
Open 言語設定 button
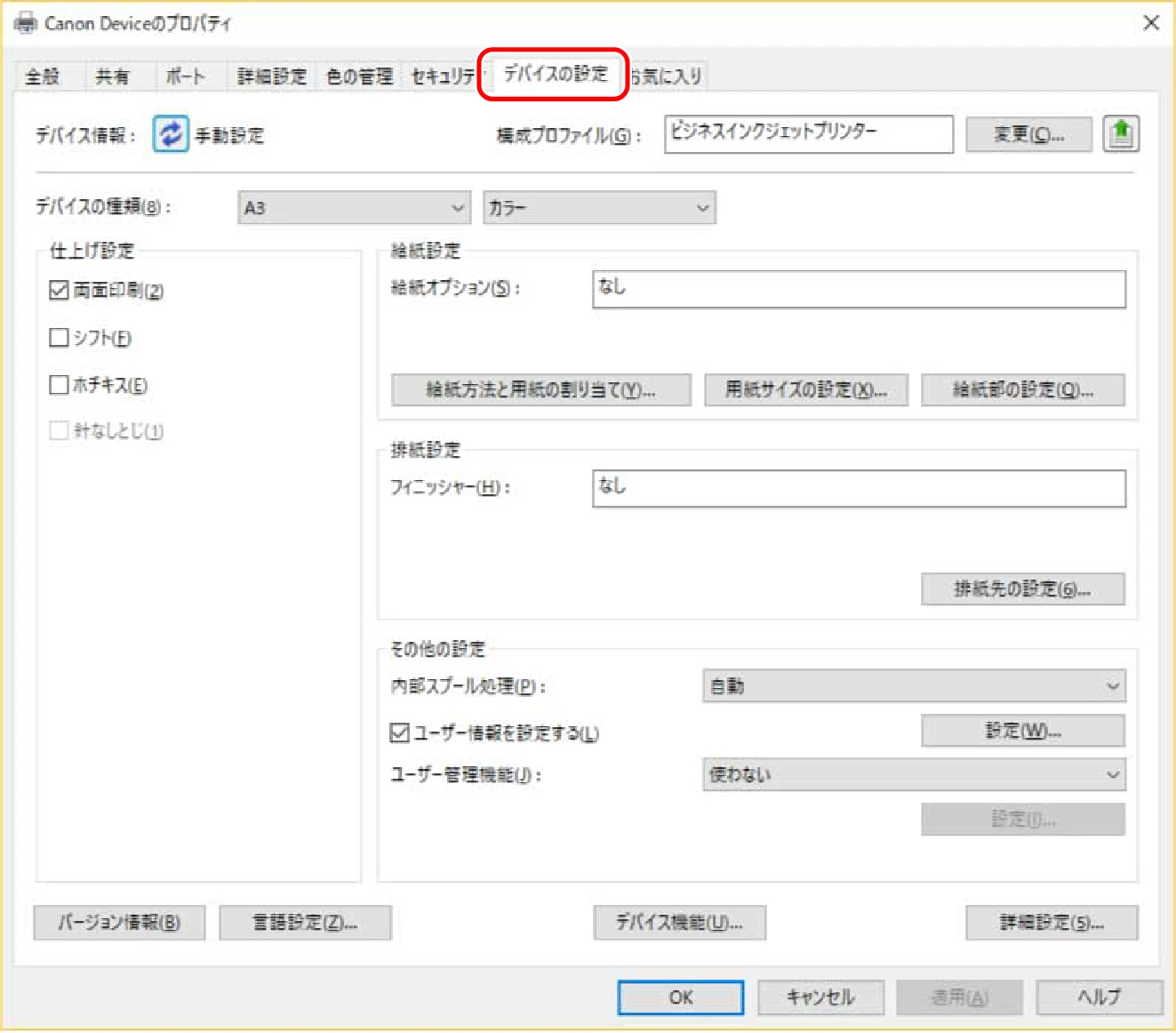point(305,923)
